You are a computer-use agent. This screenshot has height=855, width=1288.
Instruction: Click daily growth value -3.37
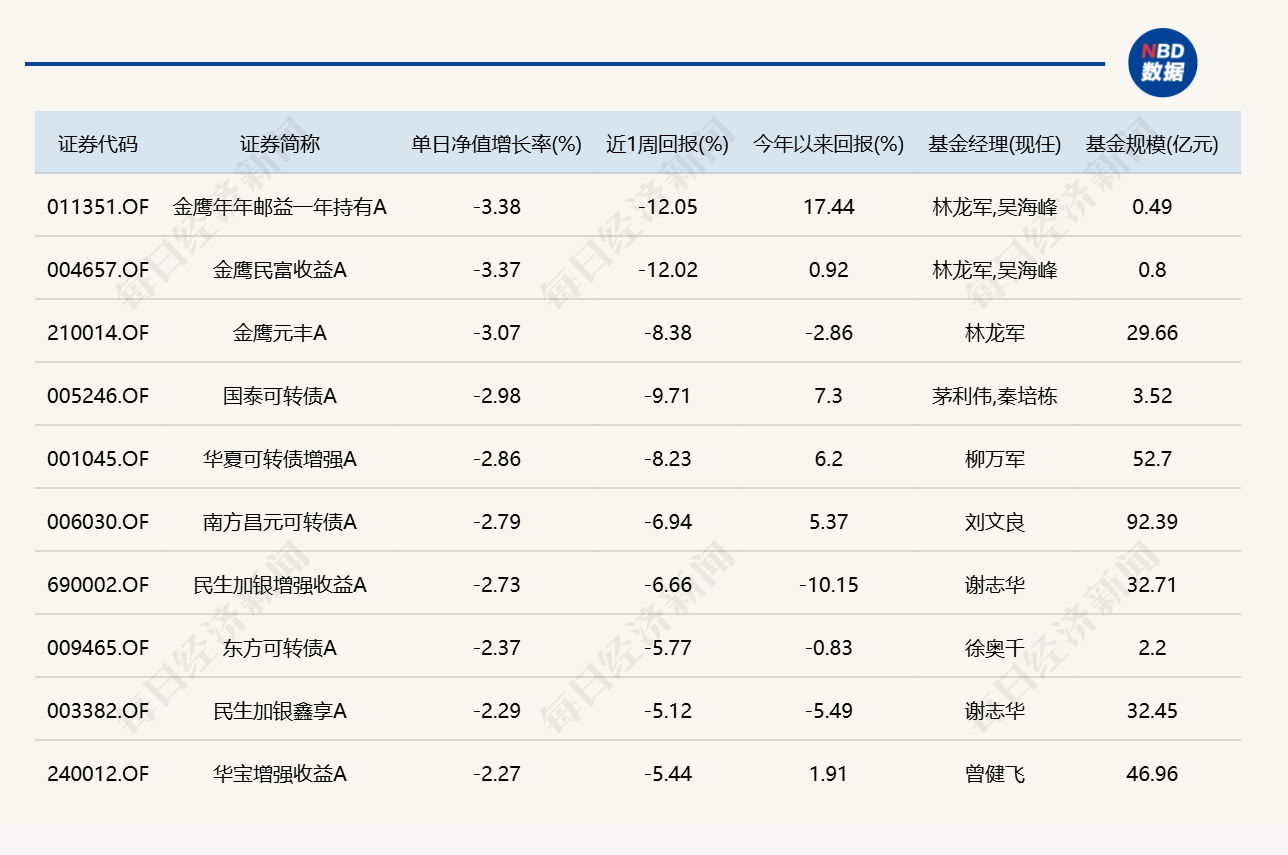pos(497,270)
